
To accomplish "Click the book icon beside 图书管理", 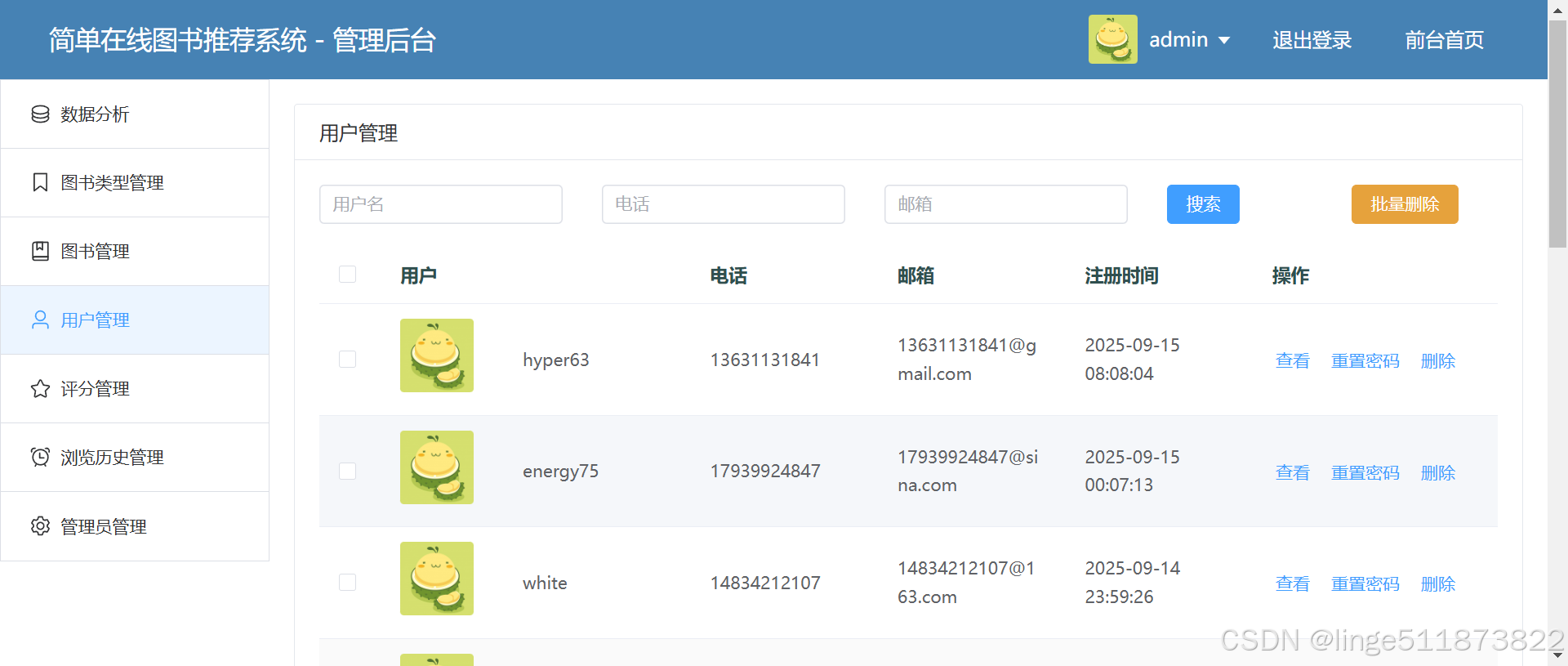I will 40,251.
